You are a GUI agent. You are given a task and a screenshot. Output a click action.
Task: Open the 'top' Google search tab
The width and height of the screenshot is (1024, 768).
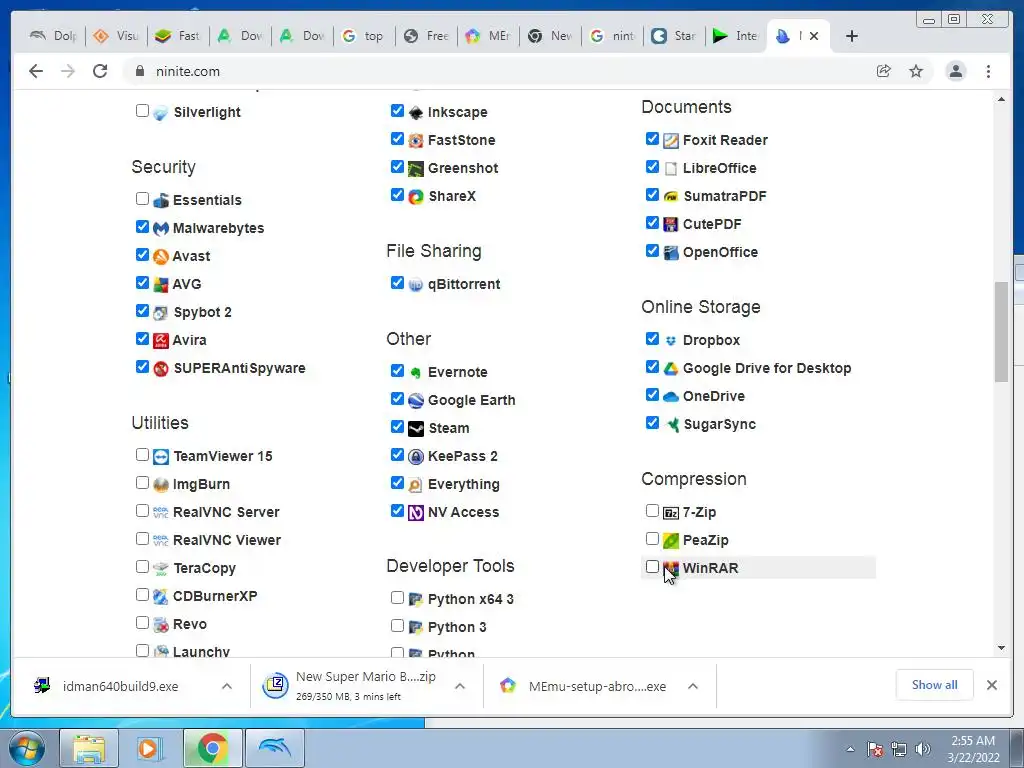click(x=364, y=36)
